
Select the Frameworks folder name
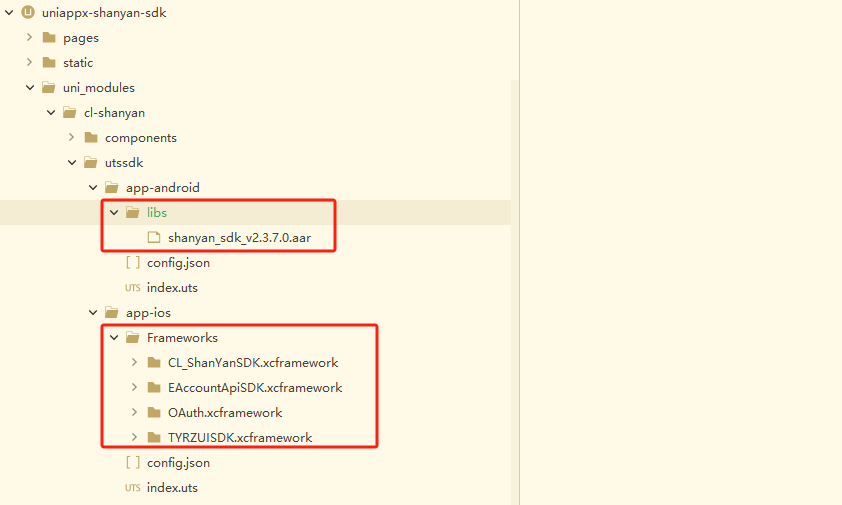(x=183, y=337)
